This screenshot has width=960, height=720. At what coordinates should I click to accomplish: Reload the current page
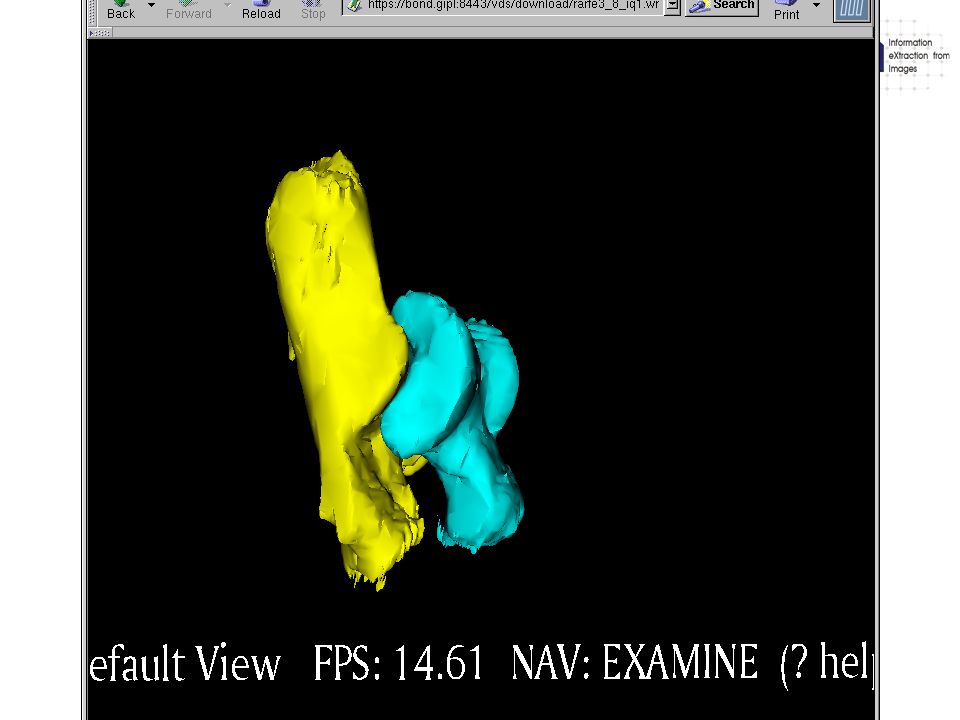pyautogui.click(x=261, y=10)
